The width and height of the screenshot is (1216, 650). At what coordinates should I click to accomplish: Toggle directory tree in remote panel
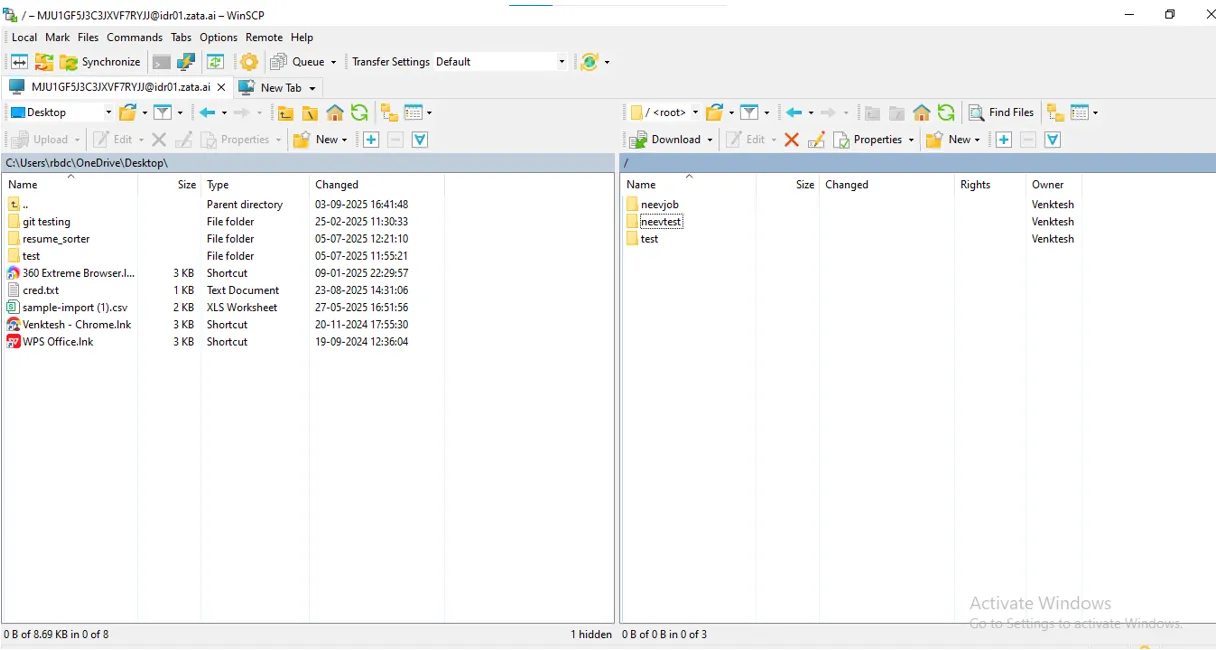click(x=1055, y=113)
